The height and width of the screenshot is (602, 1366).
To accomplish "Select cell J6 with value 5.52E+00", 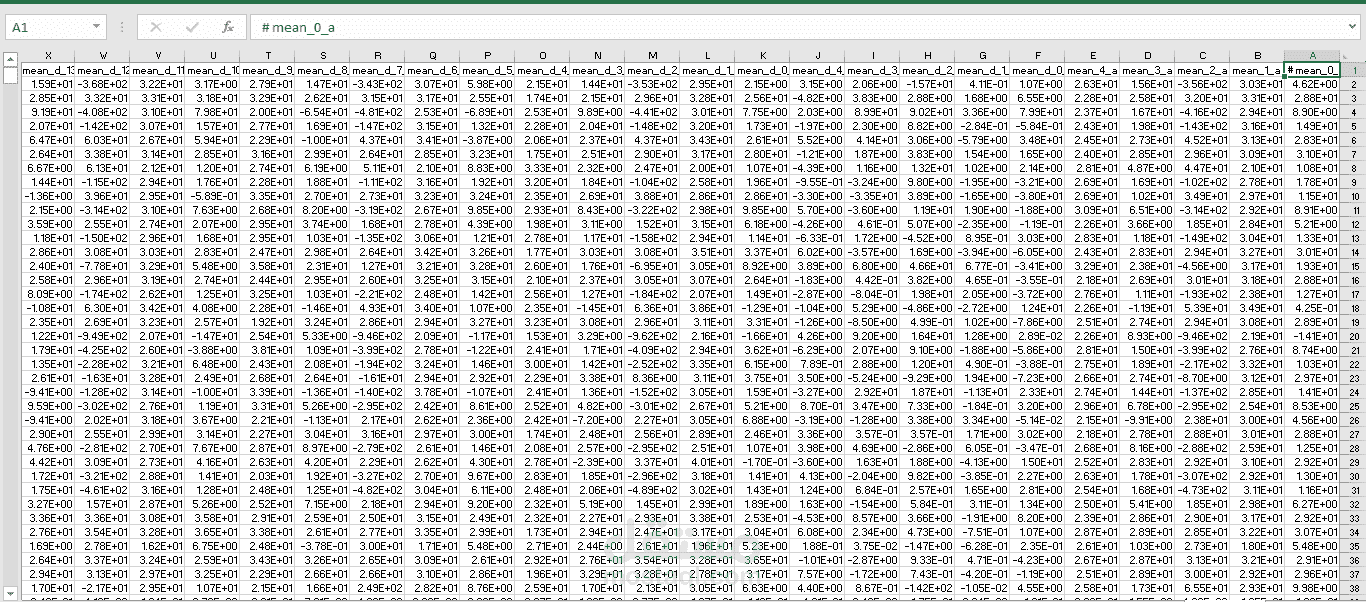I will pyautogui.click(x=817, y=140).
